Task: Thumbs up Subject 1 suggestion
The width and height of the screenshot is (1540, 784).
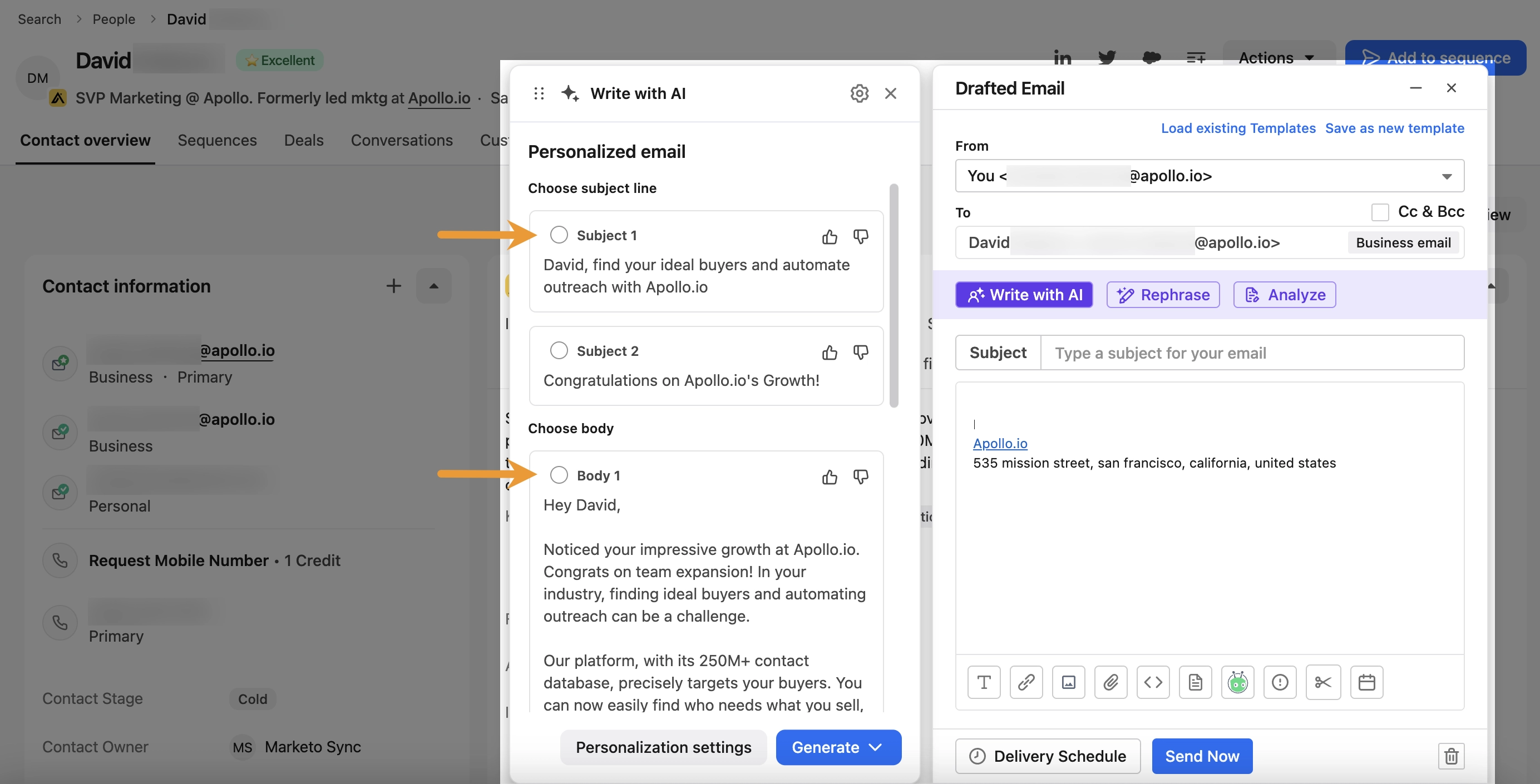Action: click(x=829, y=237)
